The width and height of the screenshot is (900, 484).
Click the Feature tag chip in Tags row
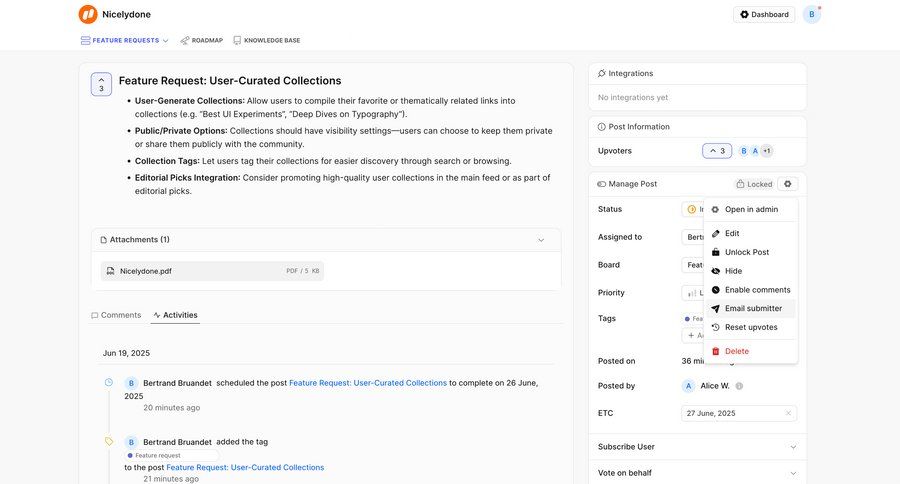point(693,319)
